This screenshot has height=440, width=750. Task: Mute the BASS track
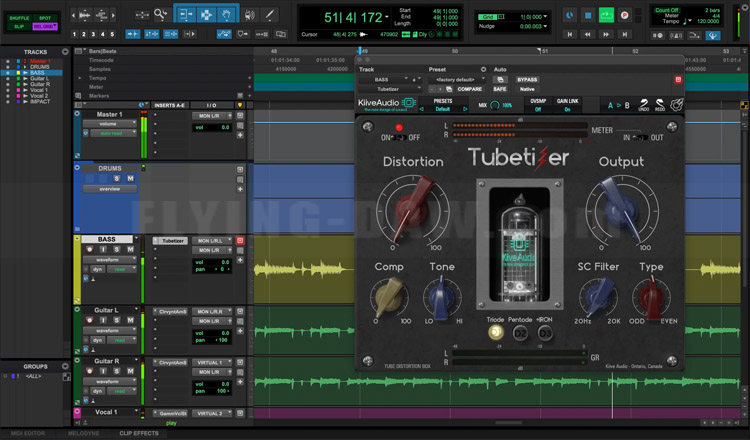[x=130, y=249]
